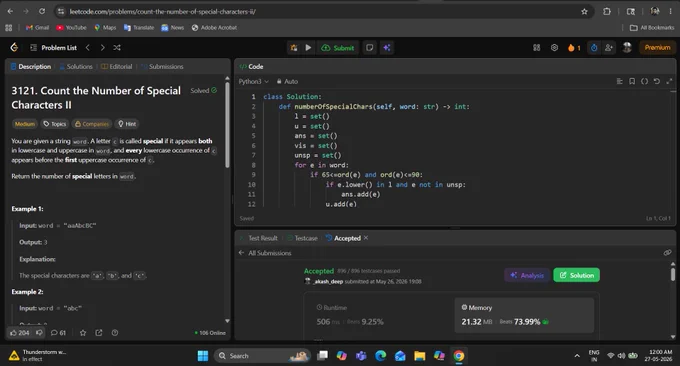Click the invite user icon
Screen dimensions: 680x366
(608, 48)
